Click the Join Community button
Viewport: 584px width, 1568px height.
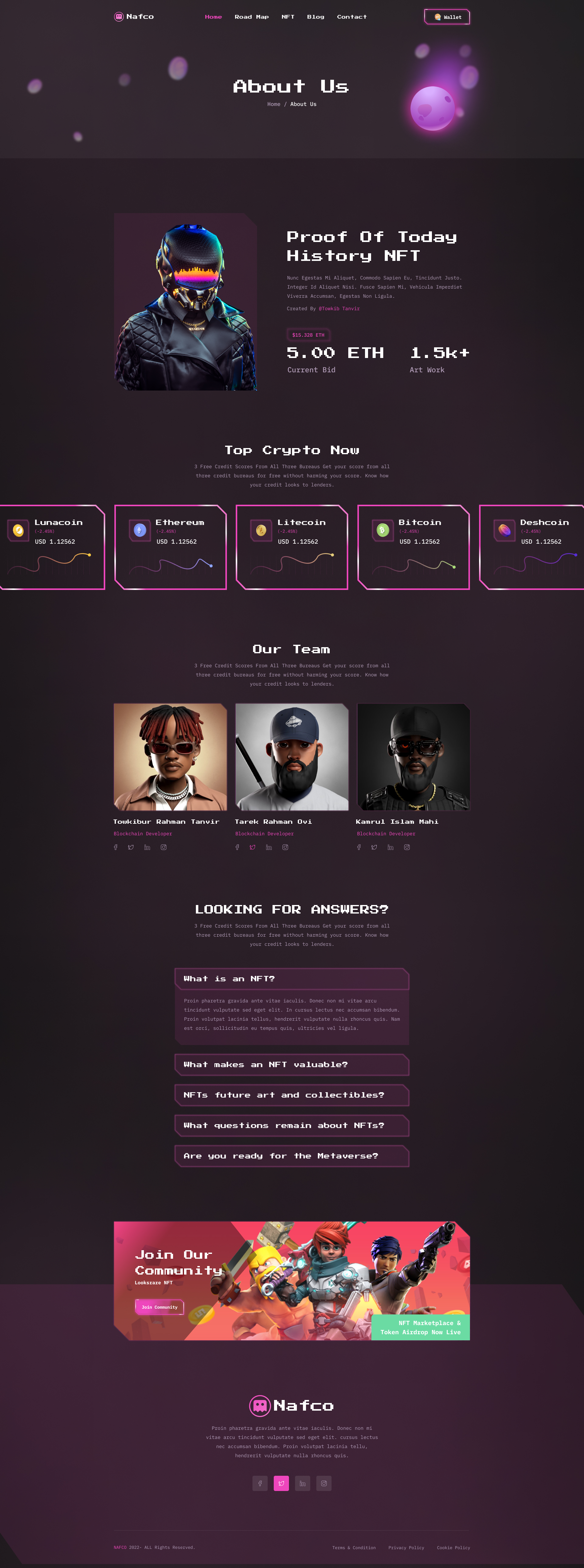pyautogui.click(x=159, y=1307)
